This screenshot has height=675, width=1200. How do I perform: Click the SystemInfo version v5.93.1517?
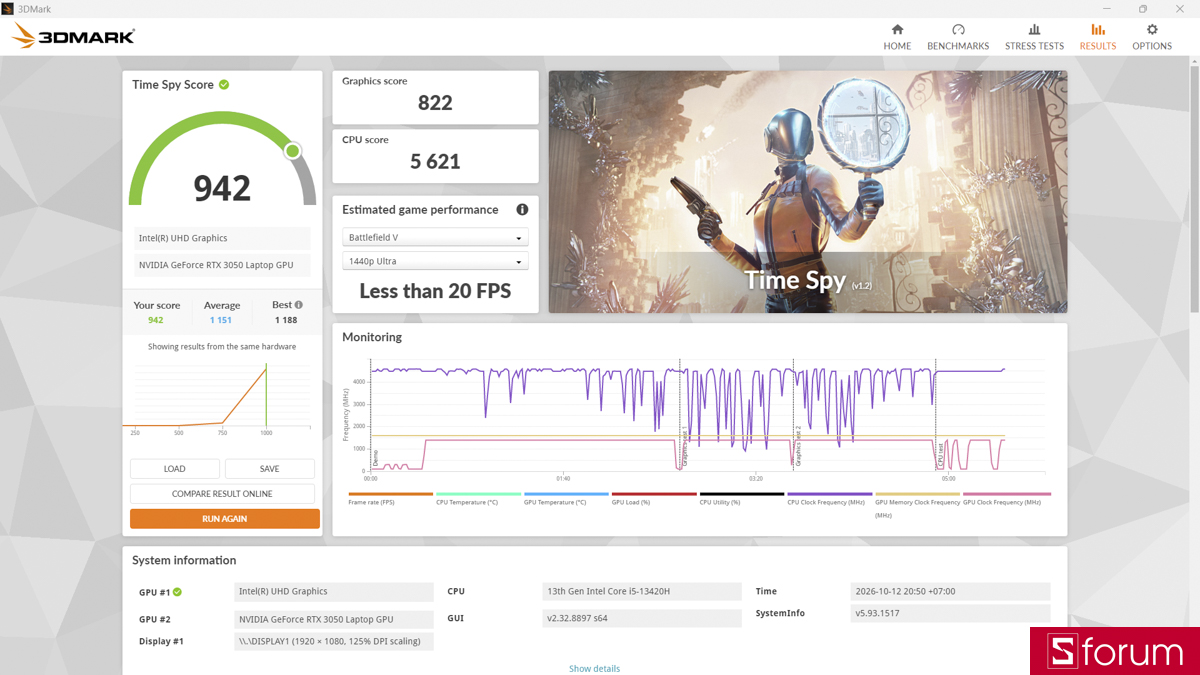pyautogui.click(x=950, y=614)
